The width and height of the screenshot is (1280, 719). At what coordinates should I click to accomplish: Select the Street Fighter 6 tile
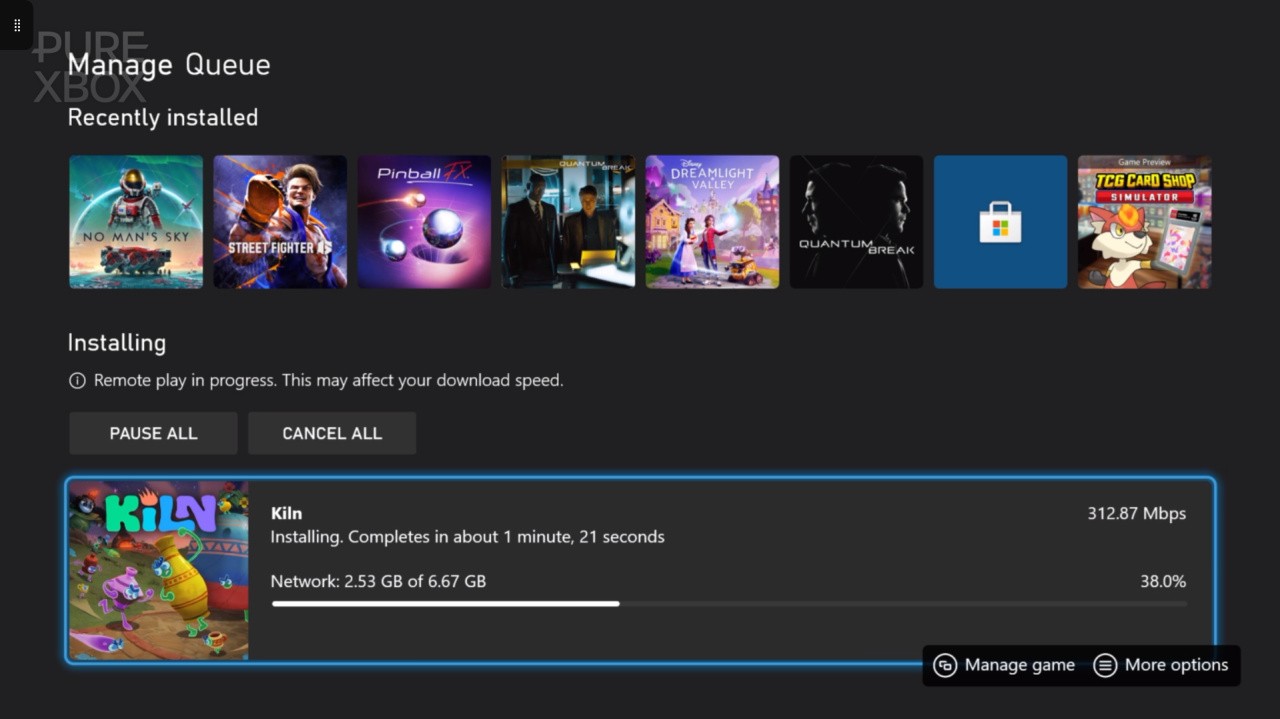[x=280, y=221]
